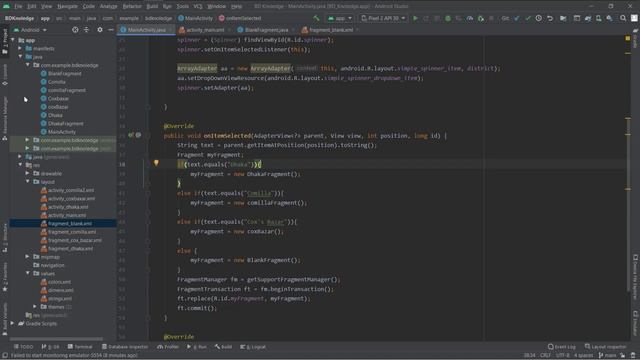
Task: Click the user avatar icon near search
Action: coord(634,18)
